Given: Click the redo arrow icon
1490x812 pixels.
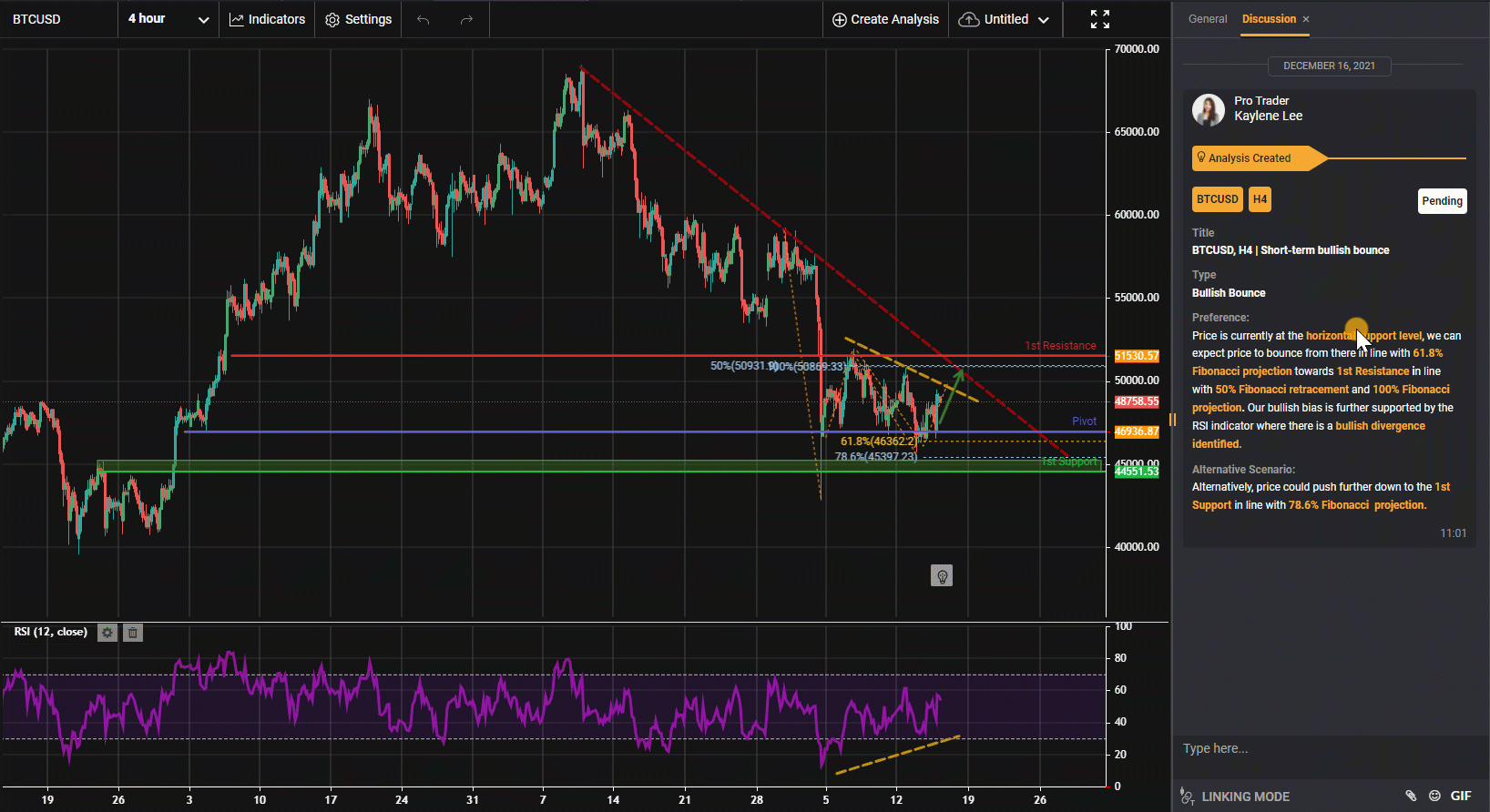Looking at the screenshot, I should tap(466, 19).
